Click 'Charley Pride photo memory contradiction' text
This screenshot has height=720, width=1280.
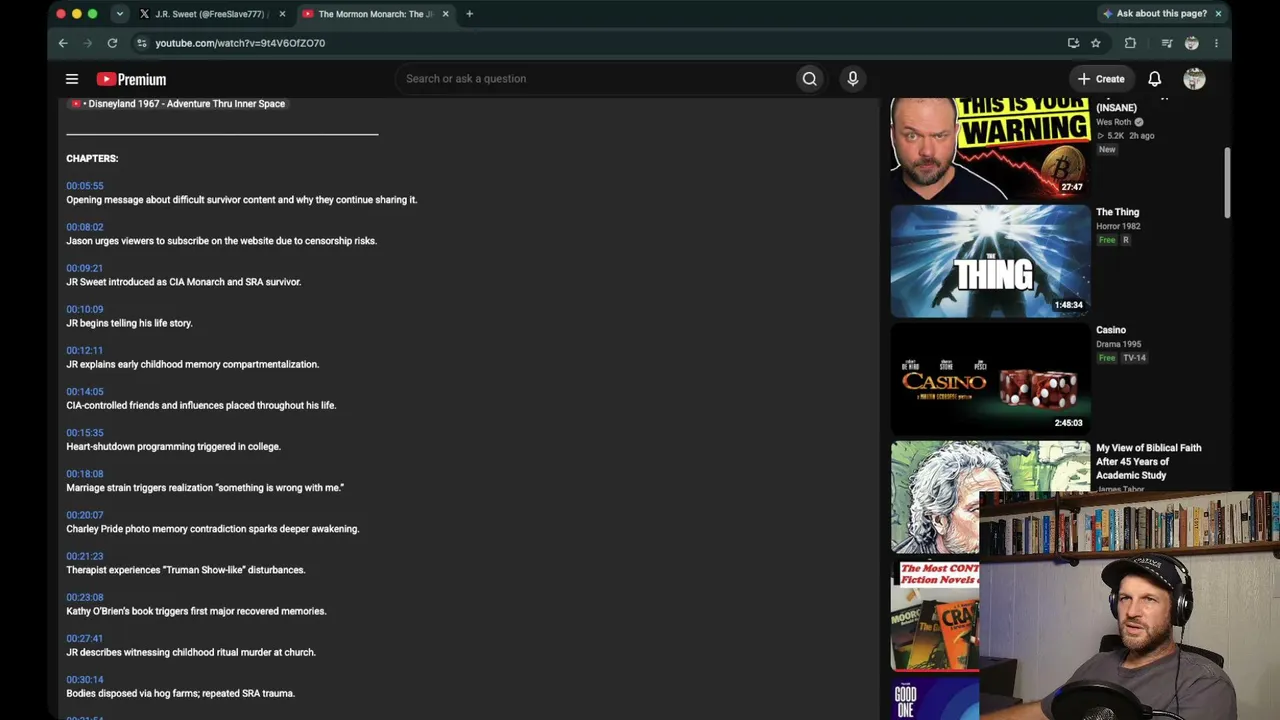[154, 529]
